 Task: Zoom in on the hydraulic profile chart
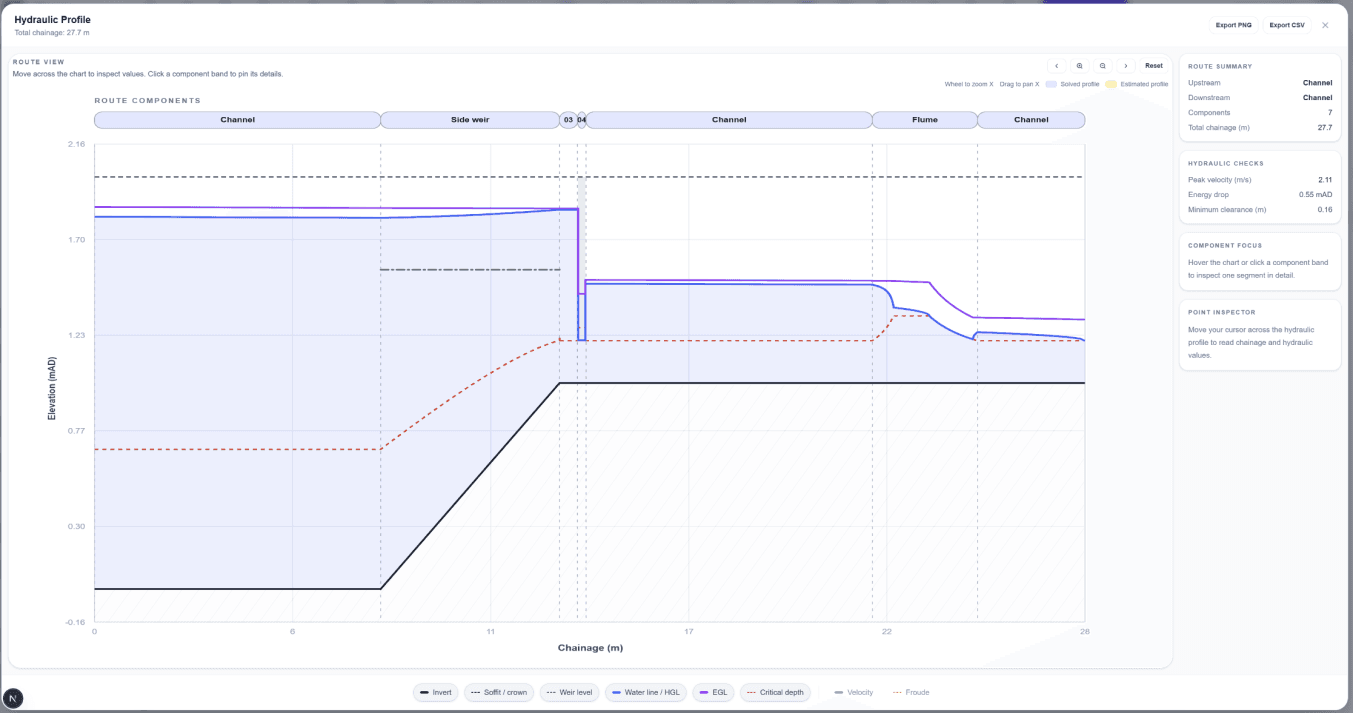[1079, 65]
